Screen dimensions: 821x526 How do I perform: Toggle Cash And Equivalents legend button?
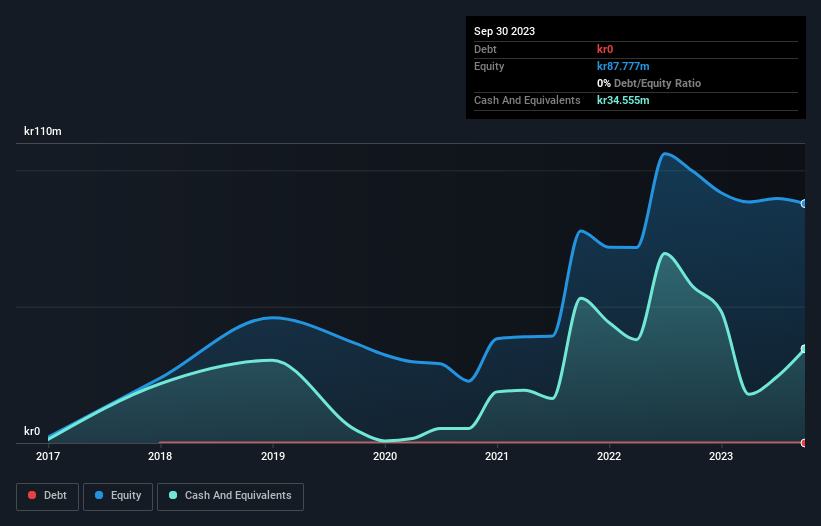coord(230,496)
